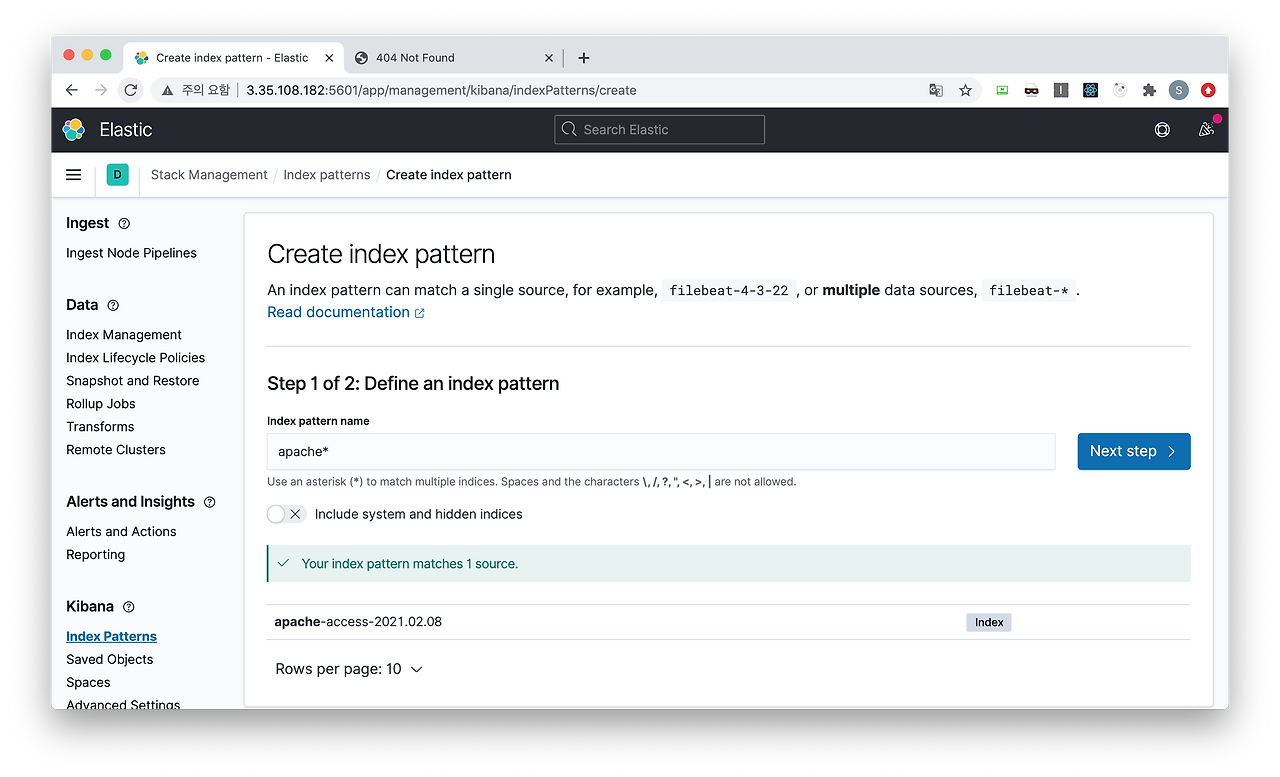Viewport: 1280px width, 777px height.
Task: Open a new browser tab
Action: (584, 58)
